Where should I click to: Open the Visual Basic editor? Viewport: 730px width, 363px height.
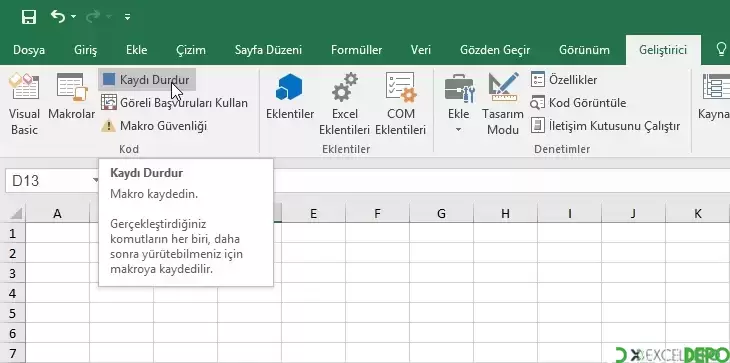24,104
